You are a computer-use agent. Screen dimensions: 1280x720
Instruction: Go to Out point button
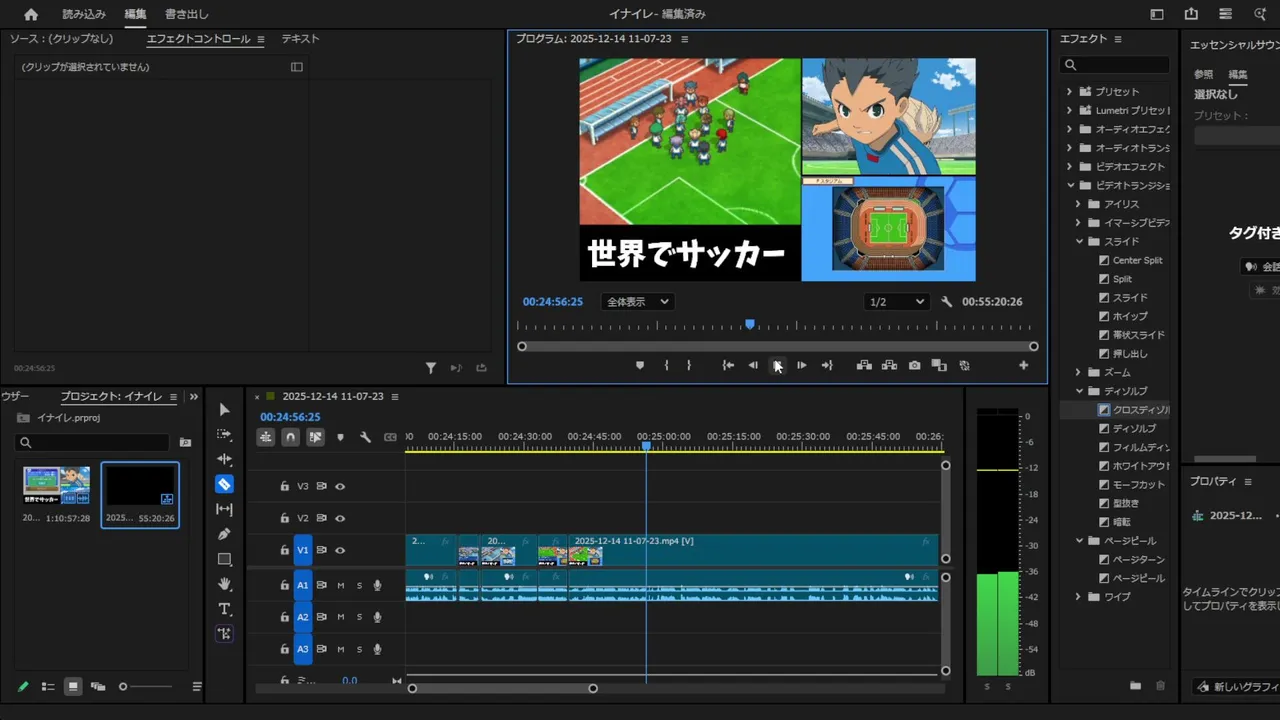coord(827,366)
